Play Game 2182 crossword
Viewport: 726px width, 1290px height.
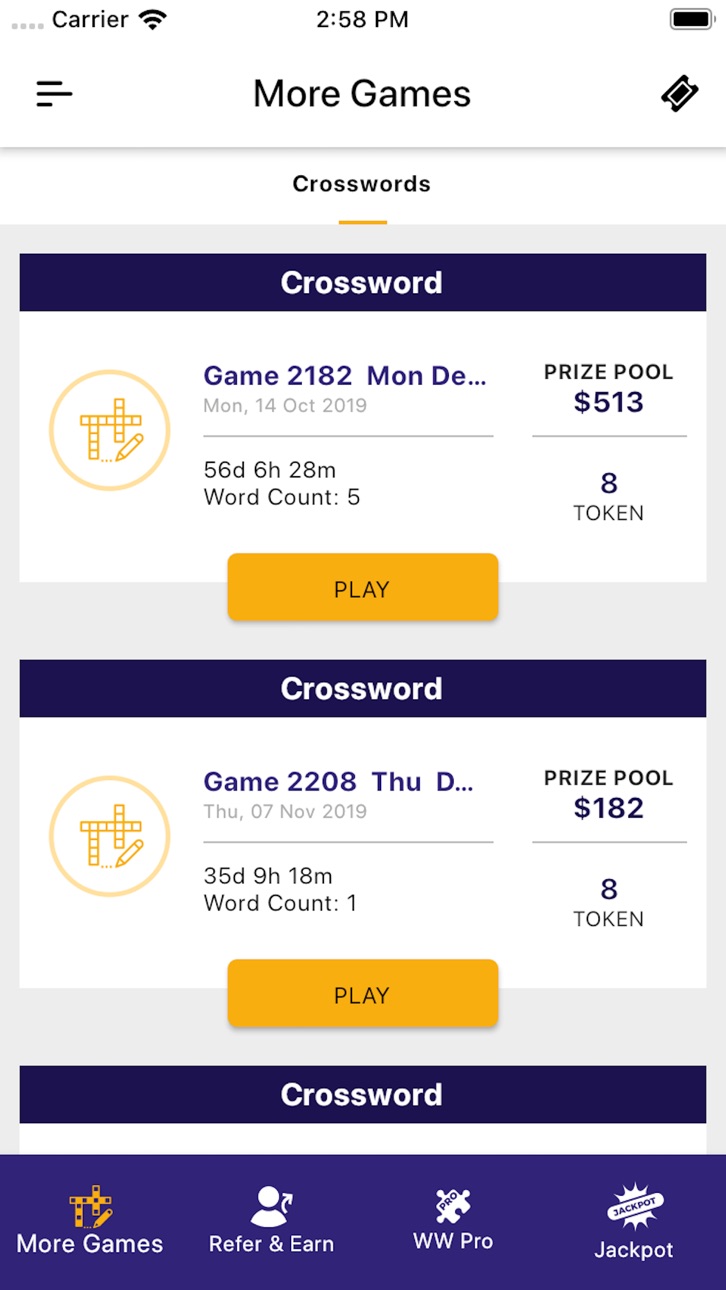pos(362,588)
